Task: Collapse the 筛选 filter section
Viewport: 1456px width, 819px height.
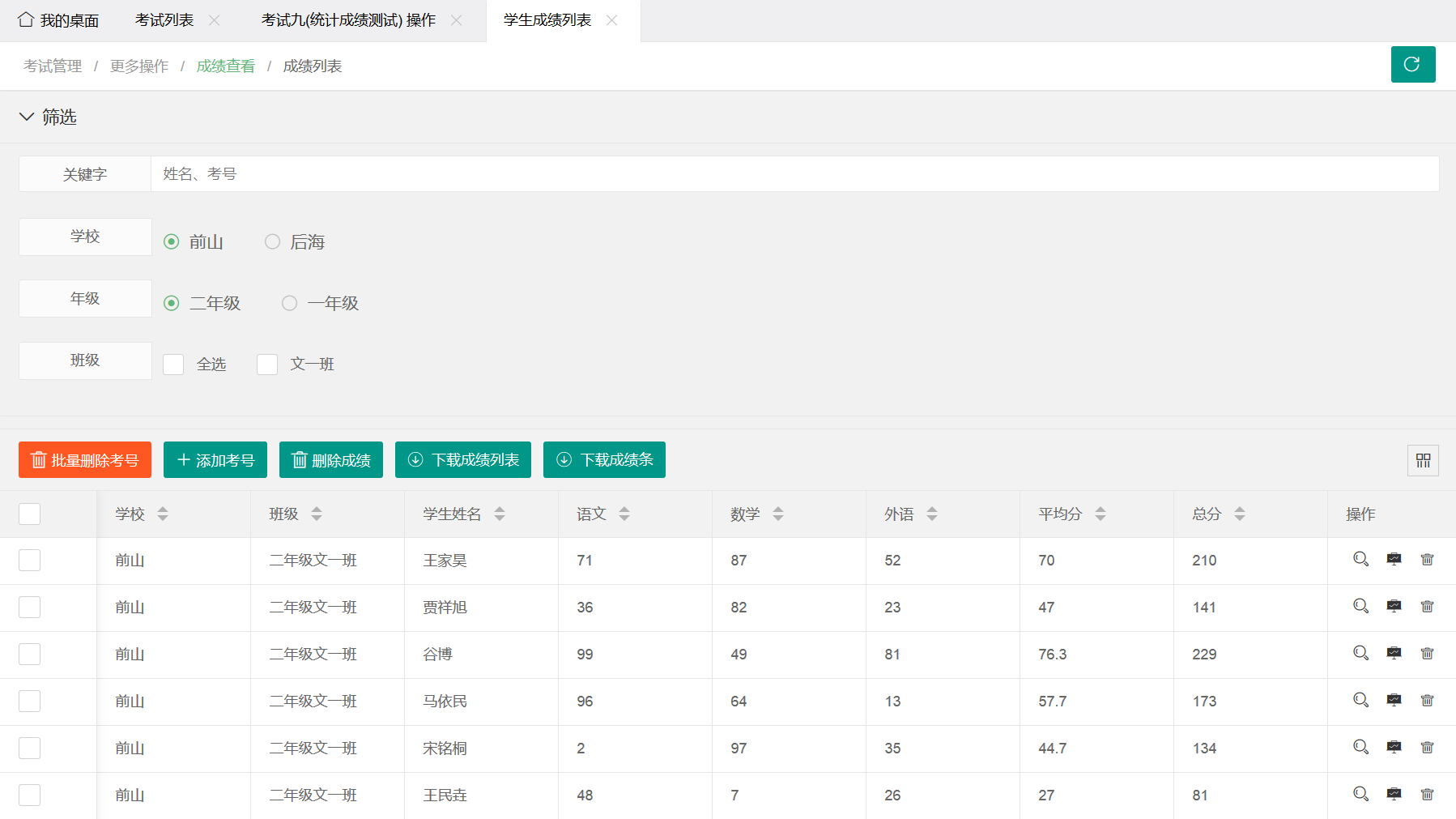Action: pos(27,117)
